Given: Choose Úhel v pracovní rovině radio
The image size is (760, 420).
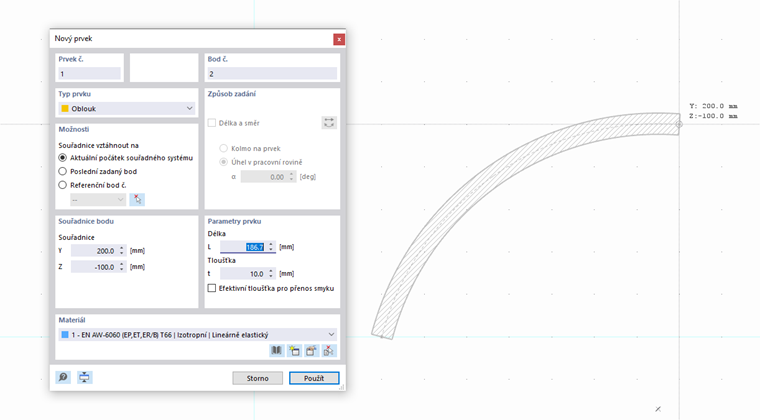Looking at the screenshot, I should click(223, 162).
